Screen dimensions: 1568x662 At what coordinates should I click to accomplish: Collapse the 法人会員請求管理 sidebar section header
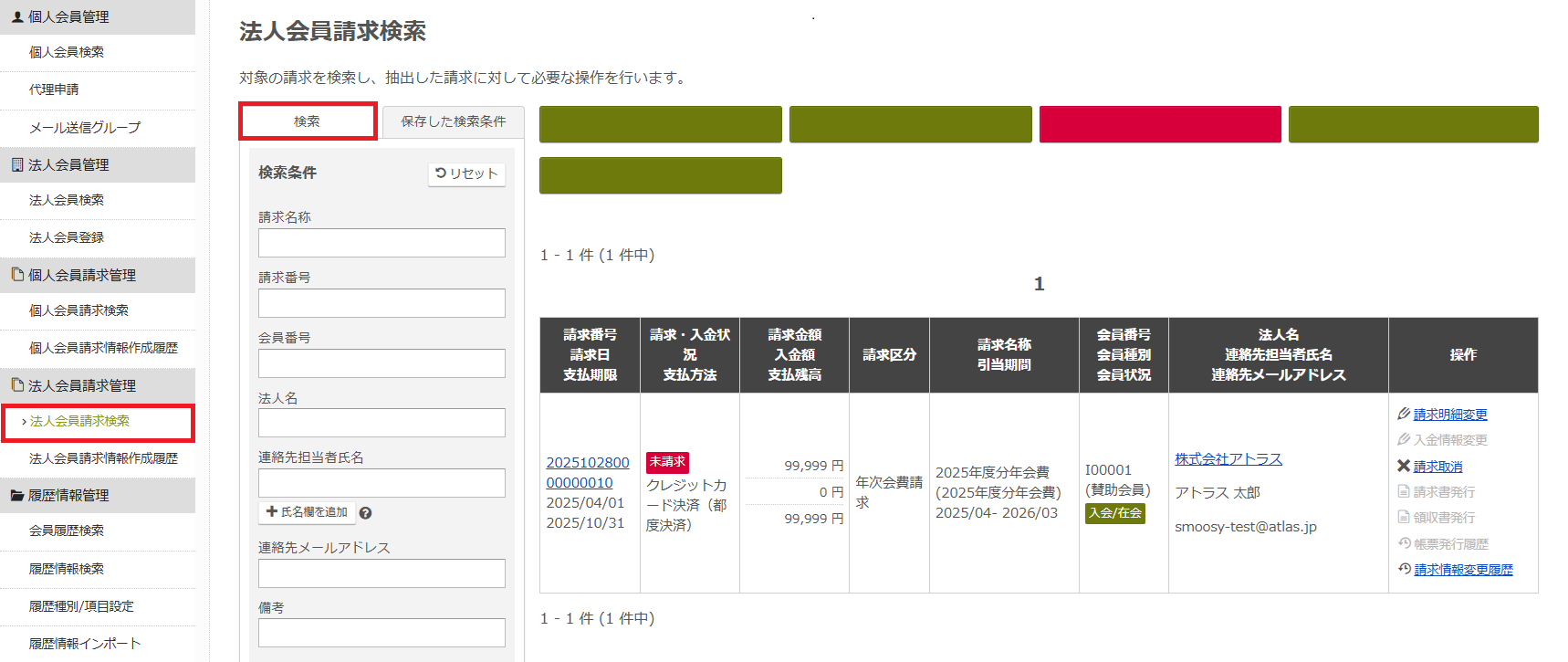pos(97,385)
